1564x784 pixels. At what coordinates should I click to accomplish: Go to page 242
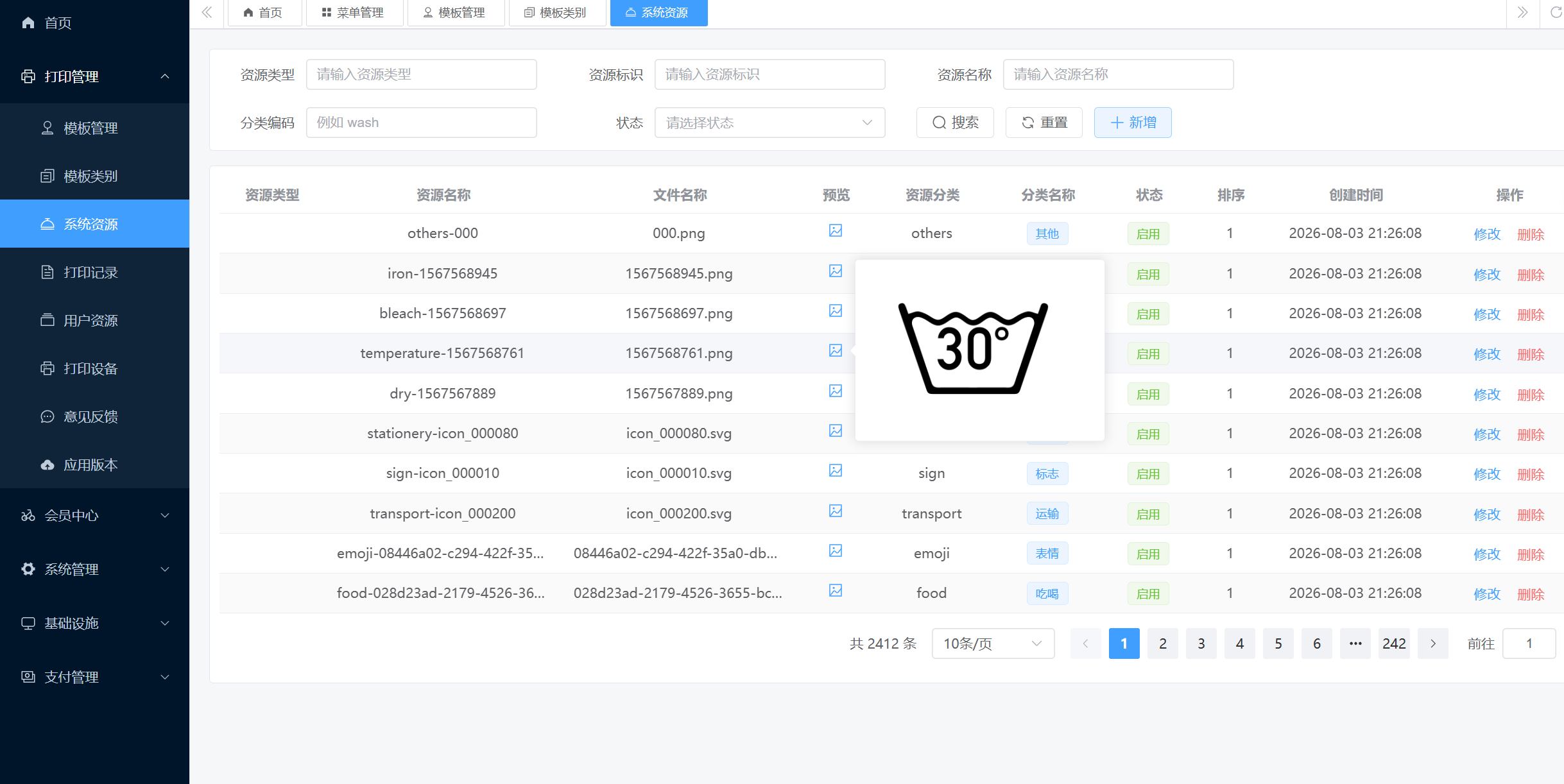[x=1394, y=643]
